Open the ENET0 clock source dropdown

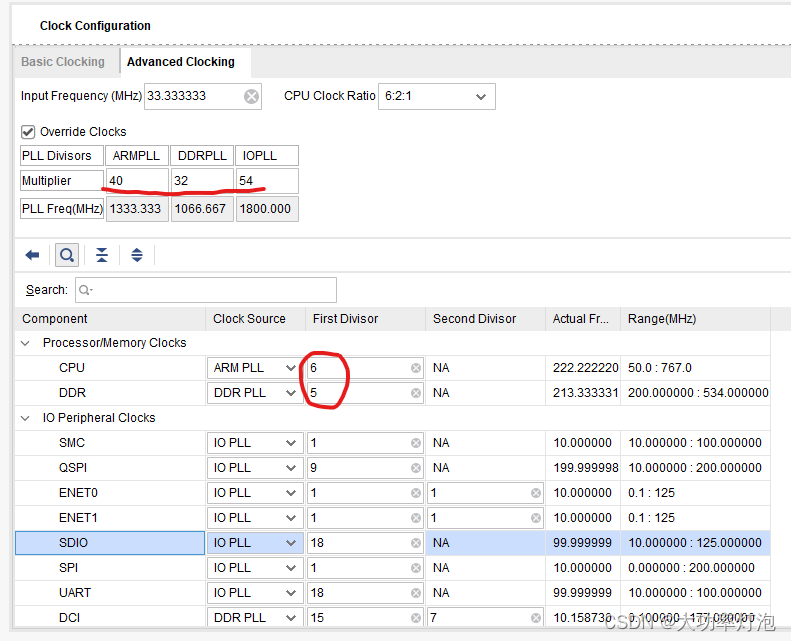(x=255, y=493)
